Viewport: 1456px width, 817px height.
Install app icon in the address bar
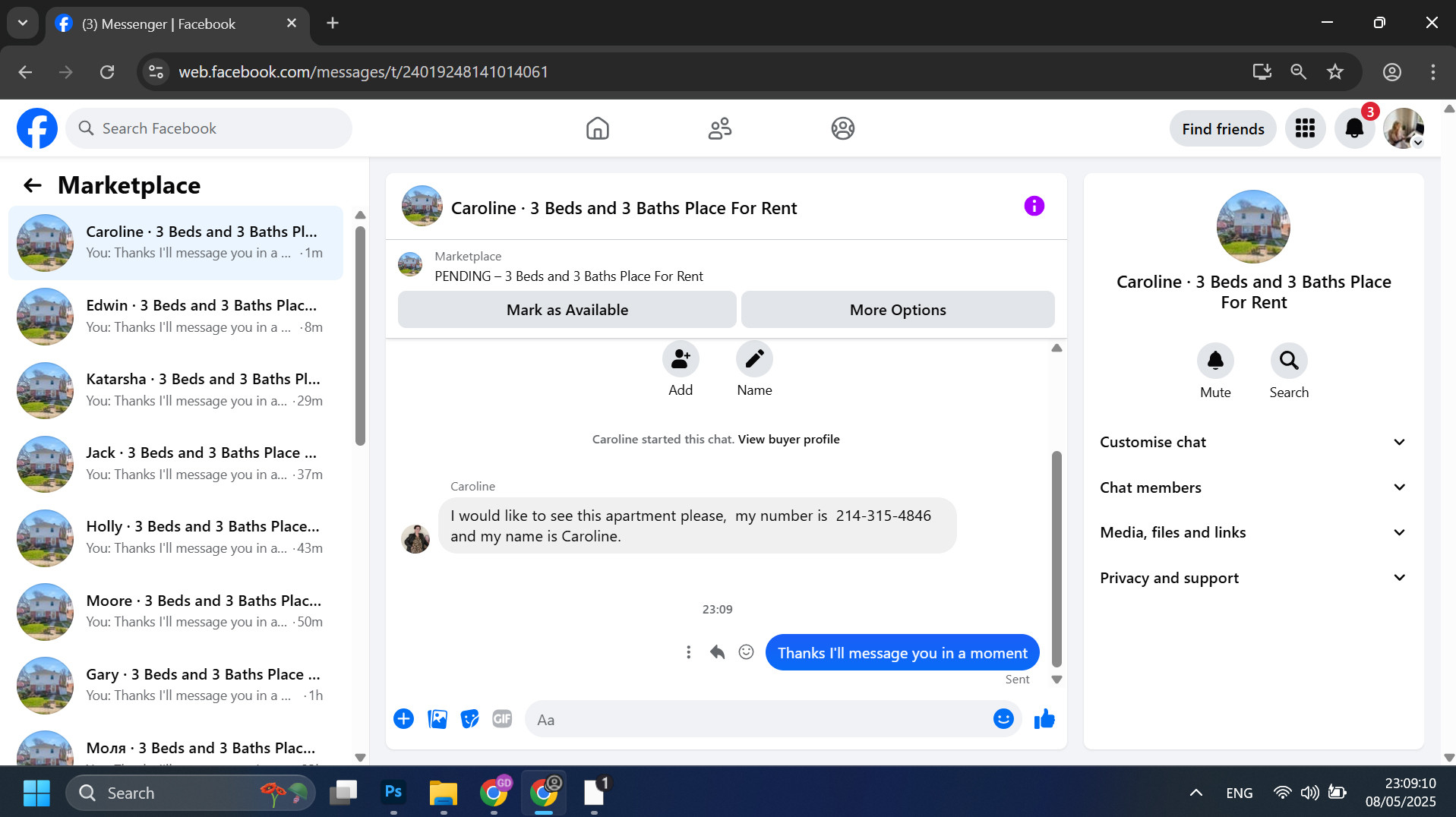click(x=1262, y=72)
